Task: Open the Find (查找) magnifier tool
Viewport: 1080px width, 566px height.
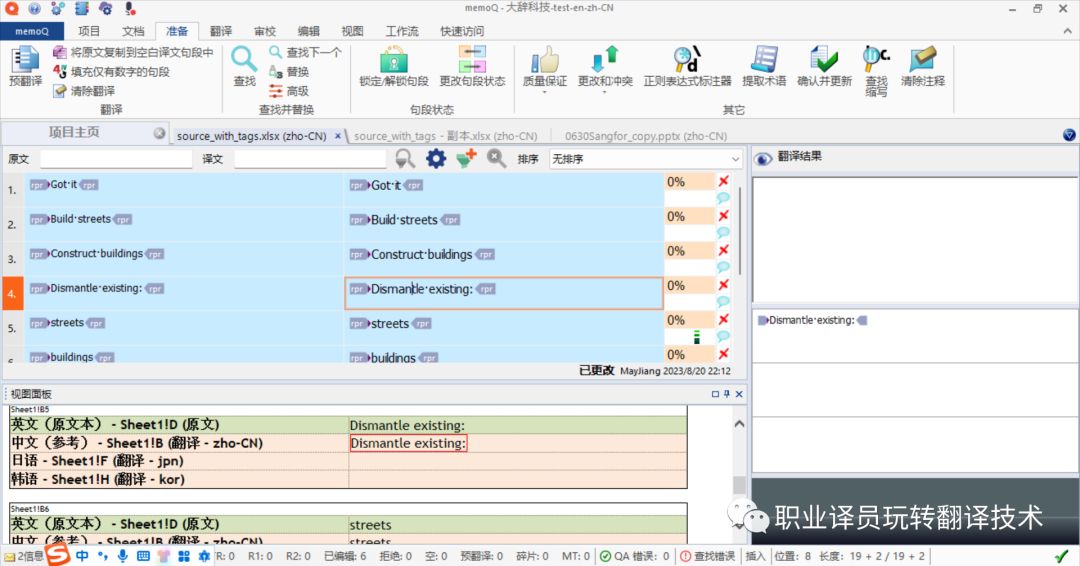Action: point(245,66)
